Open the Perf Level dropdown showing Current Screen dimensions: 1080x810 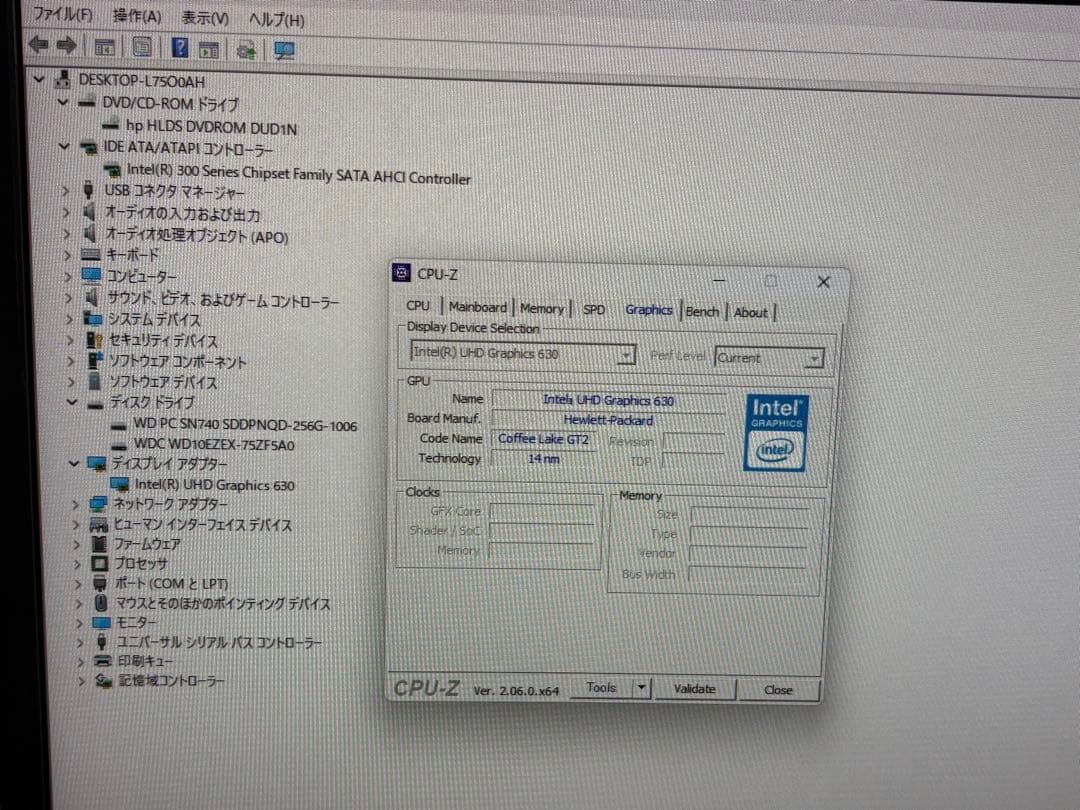click(x=816, y=357)
